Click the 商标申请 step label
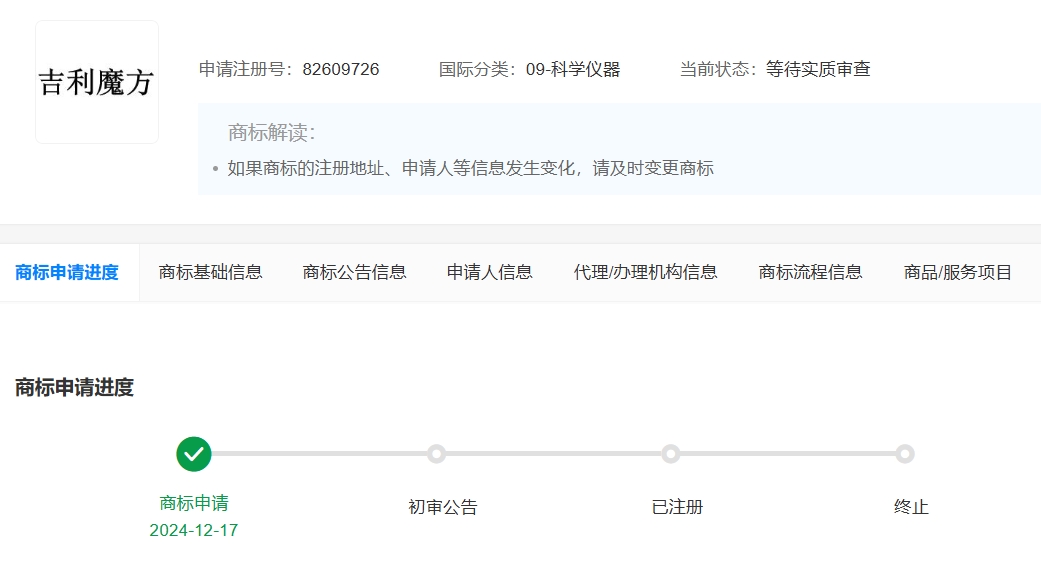 (194, 503)
